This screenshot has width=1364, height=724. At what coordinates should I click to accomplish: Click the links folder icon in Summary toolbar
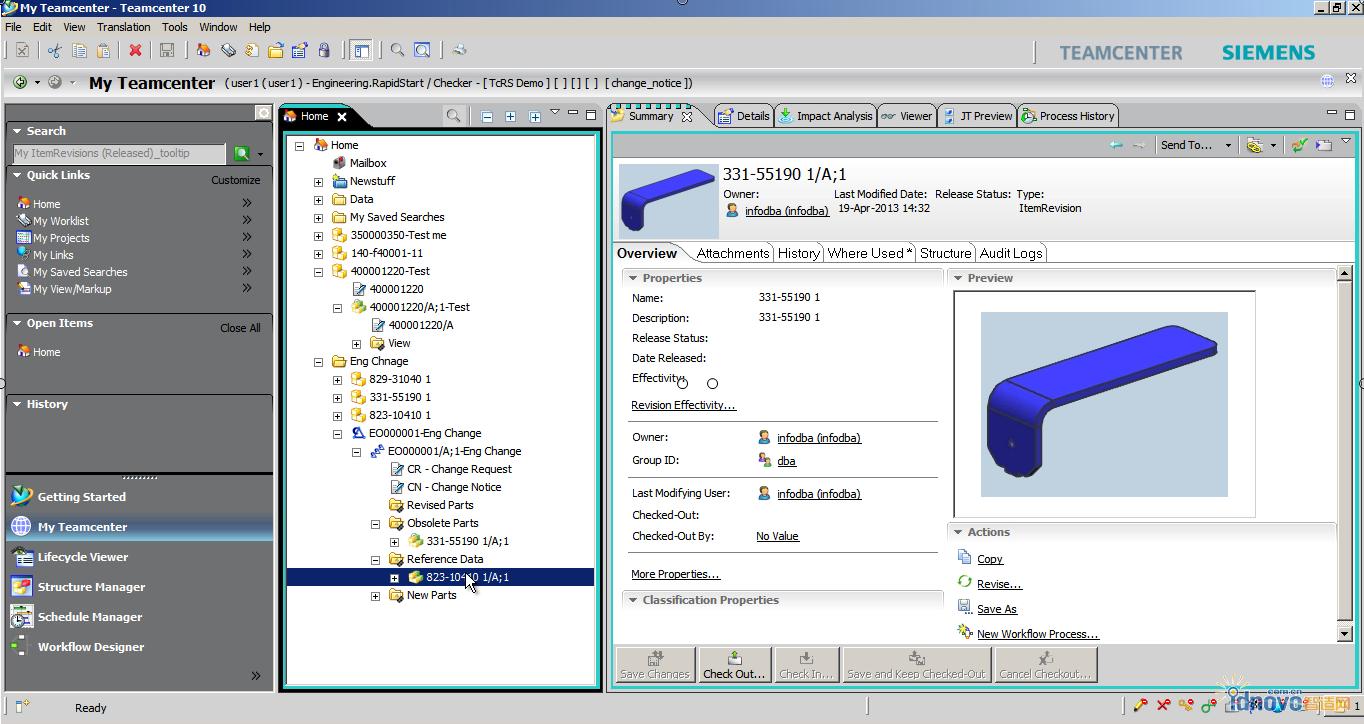1253,145
